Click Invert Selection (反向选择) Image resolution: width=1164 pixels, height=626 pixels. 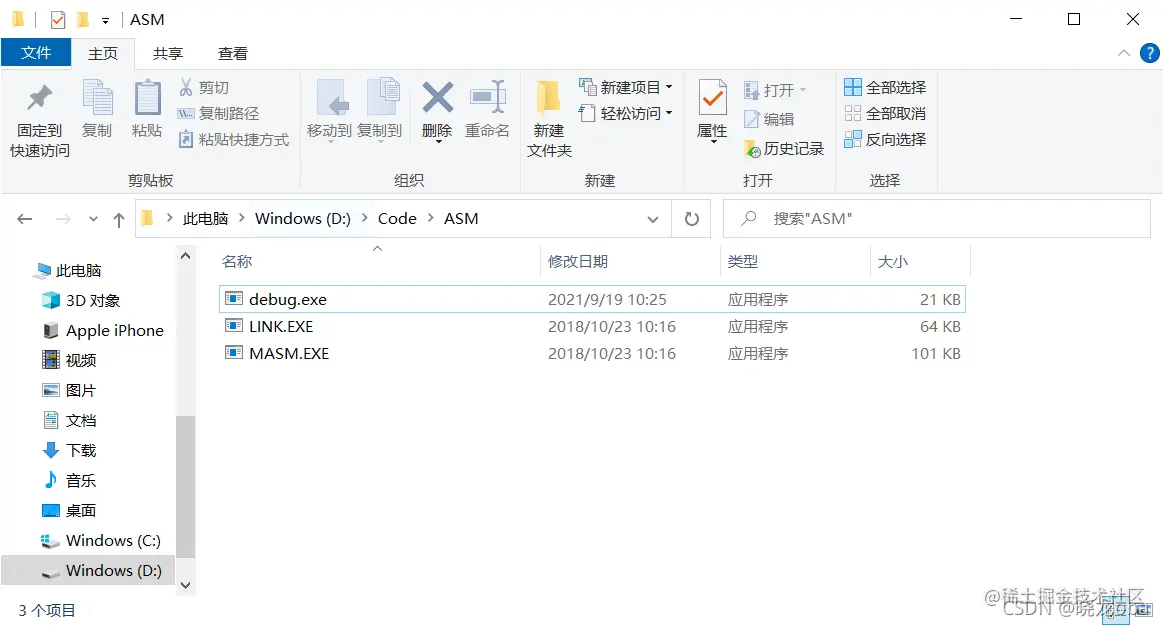click(885, 139)
